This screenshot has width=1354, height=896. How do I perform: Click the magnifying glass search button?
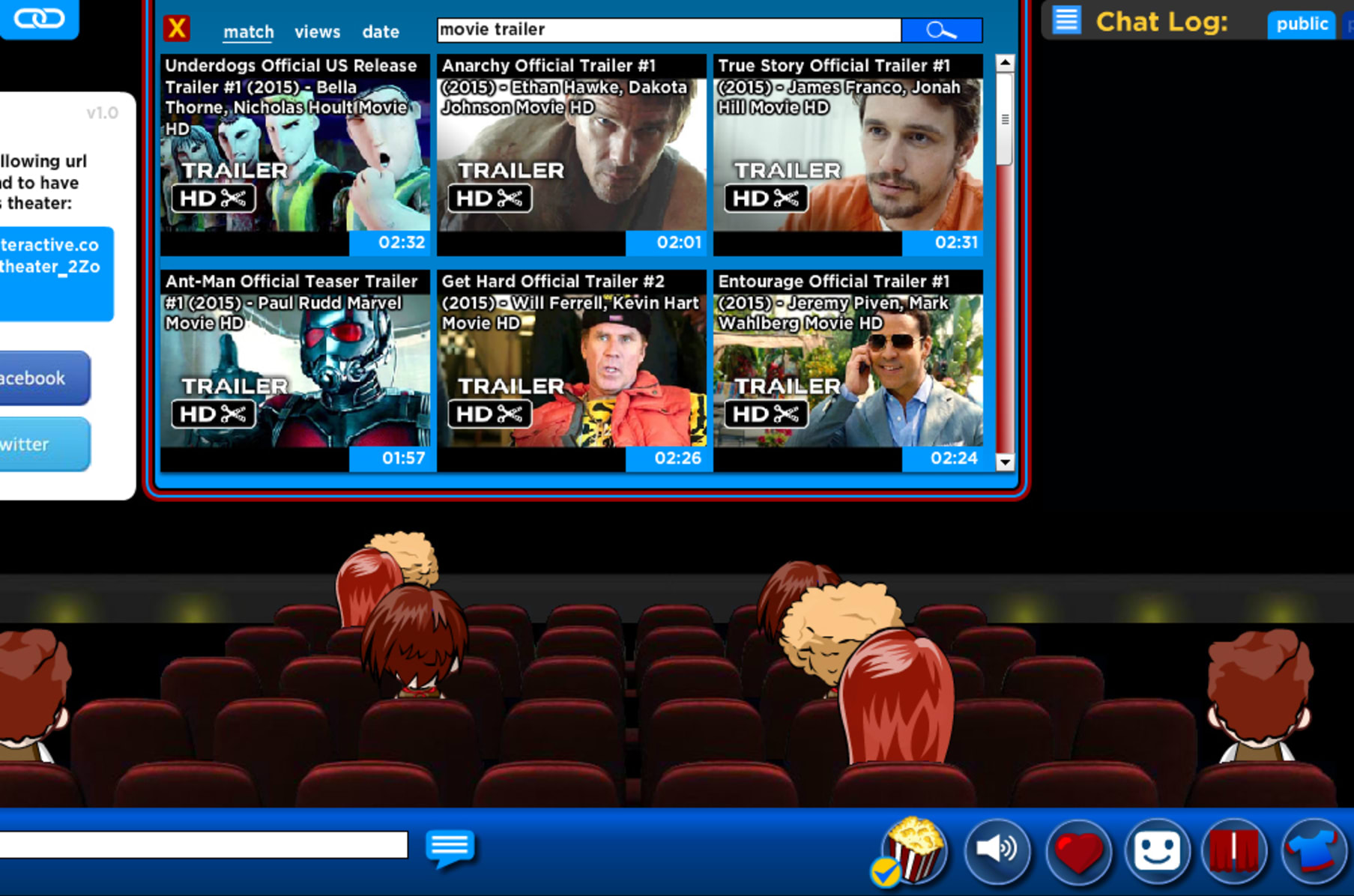tap(942, 30)
